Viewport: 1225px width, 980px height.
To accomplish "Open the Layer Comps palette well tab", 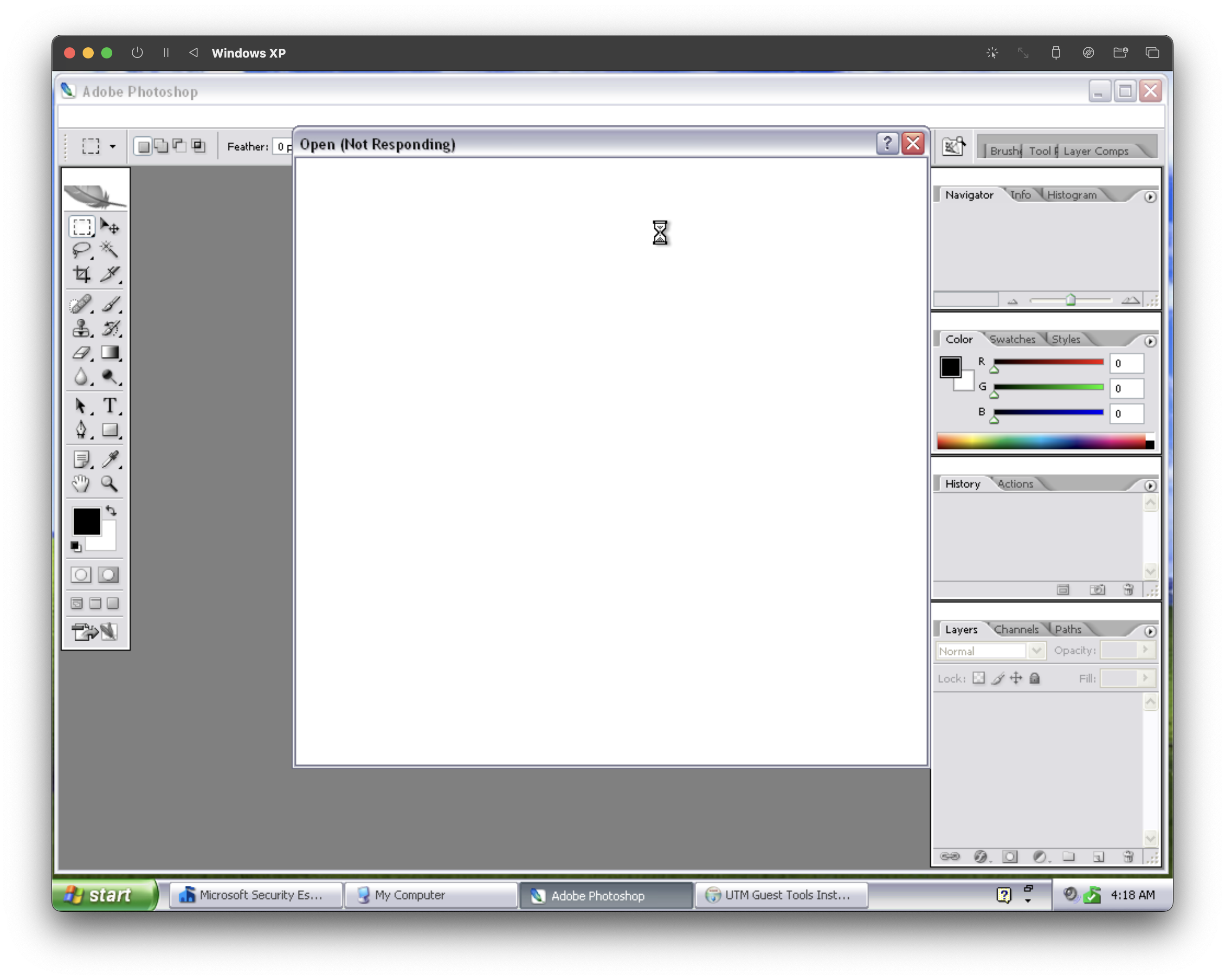I will click(1096, 150).
